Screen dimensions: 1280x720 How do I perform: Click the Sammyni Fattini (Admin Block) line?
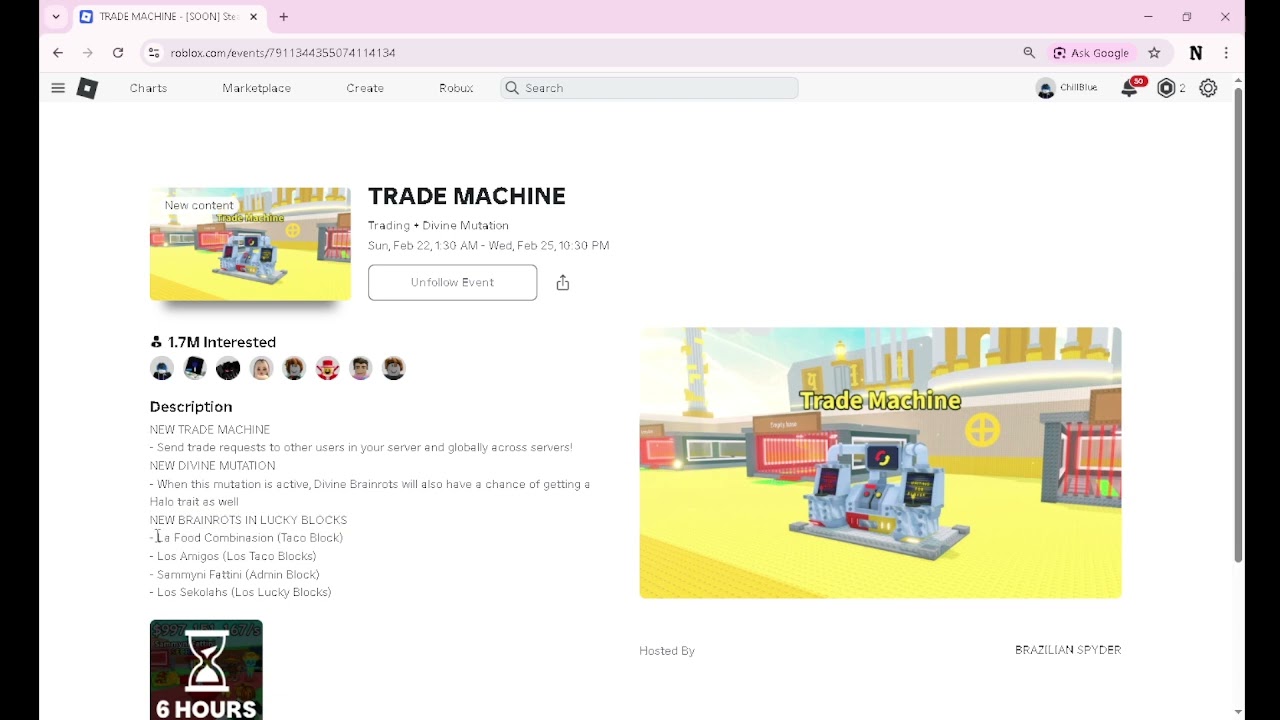point(235,575)
